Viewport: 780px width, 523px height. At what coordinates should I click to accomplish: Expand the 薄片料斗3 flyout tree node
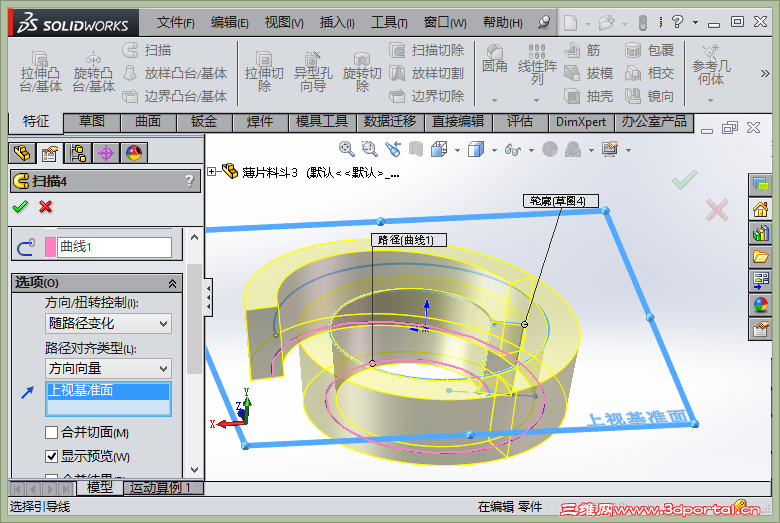click(x=211, y=172)
